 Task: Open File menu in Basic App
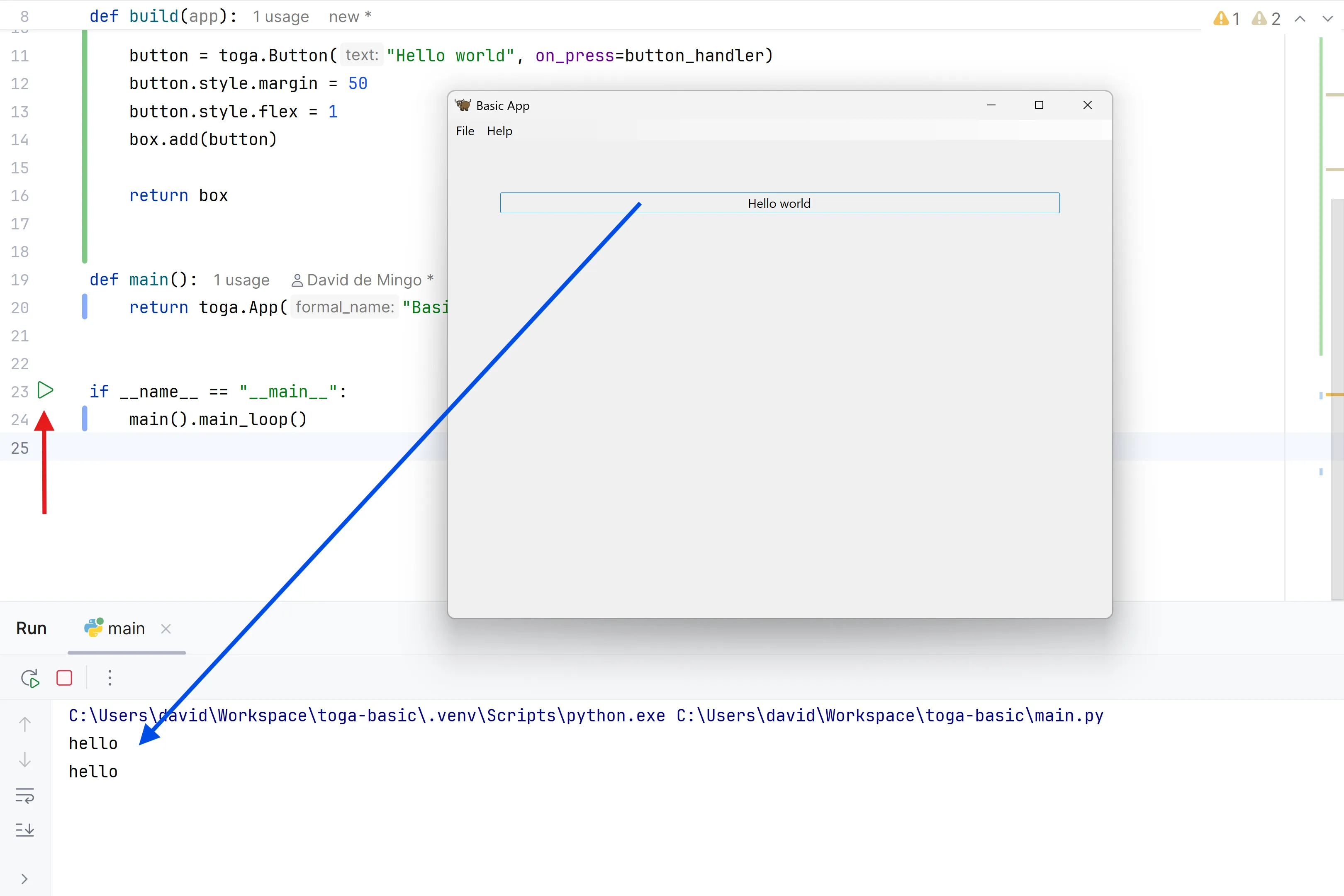465,131
